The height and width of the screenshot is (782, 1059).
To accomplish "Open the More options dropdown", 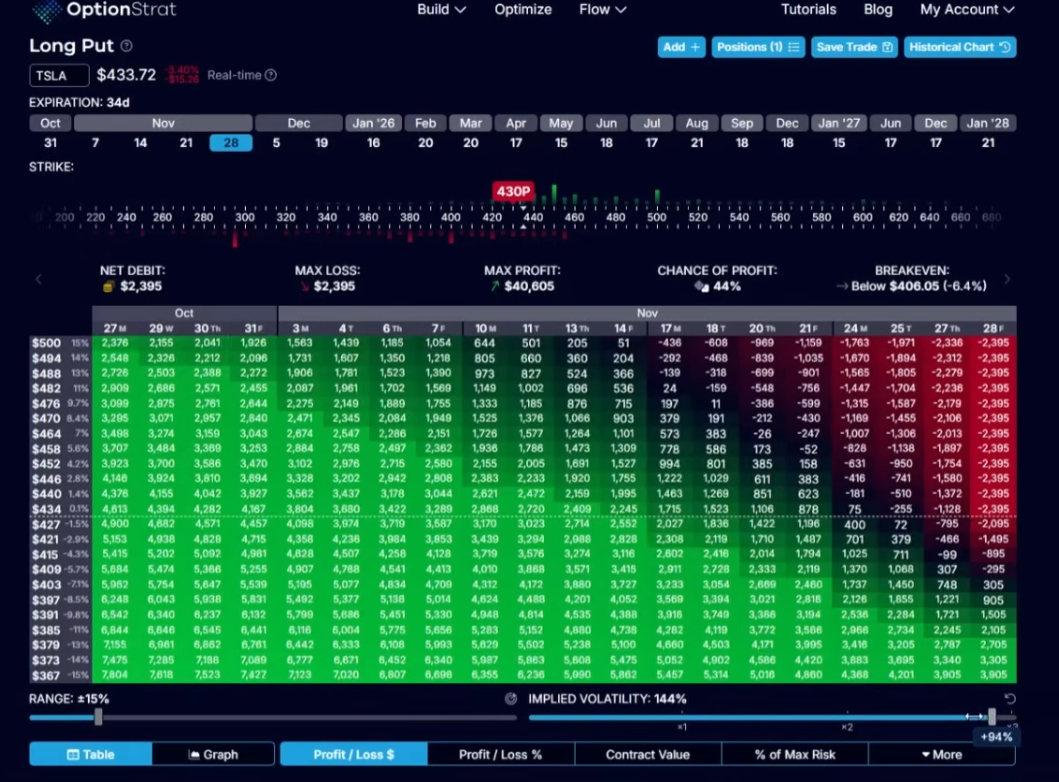I will tap(941, 754).
